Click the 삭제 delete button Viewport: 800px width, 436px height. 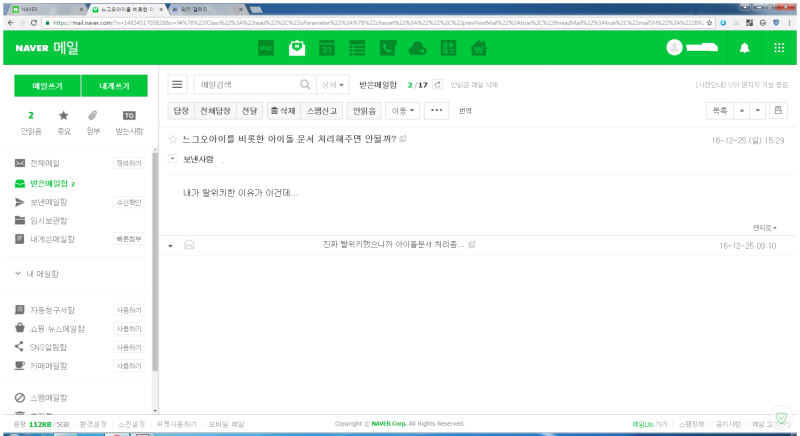click(x=283, y=111)
